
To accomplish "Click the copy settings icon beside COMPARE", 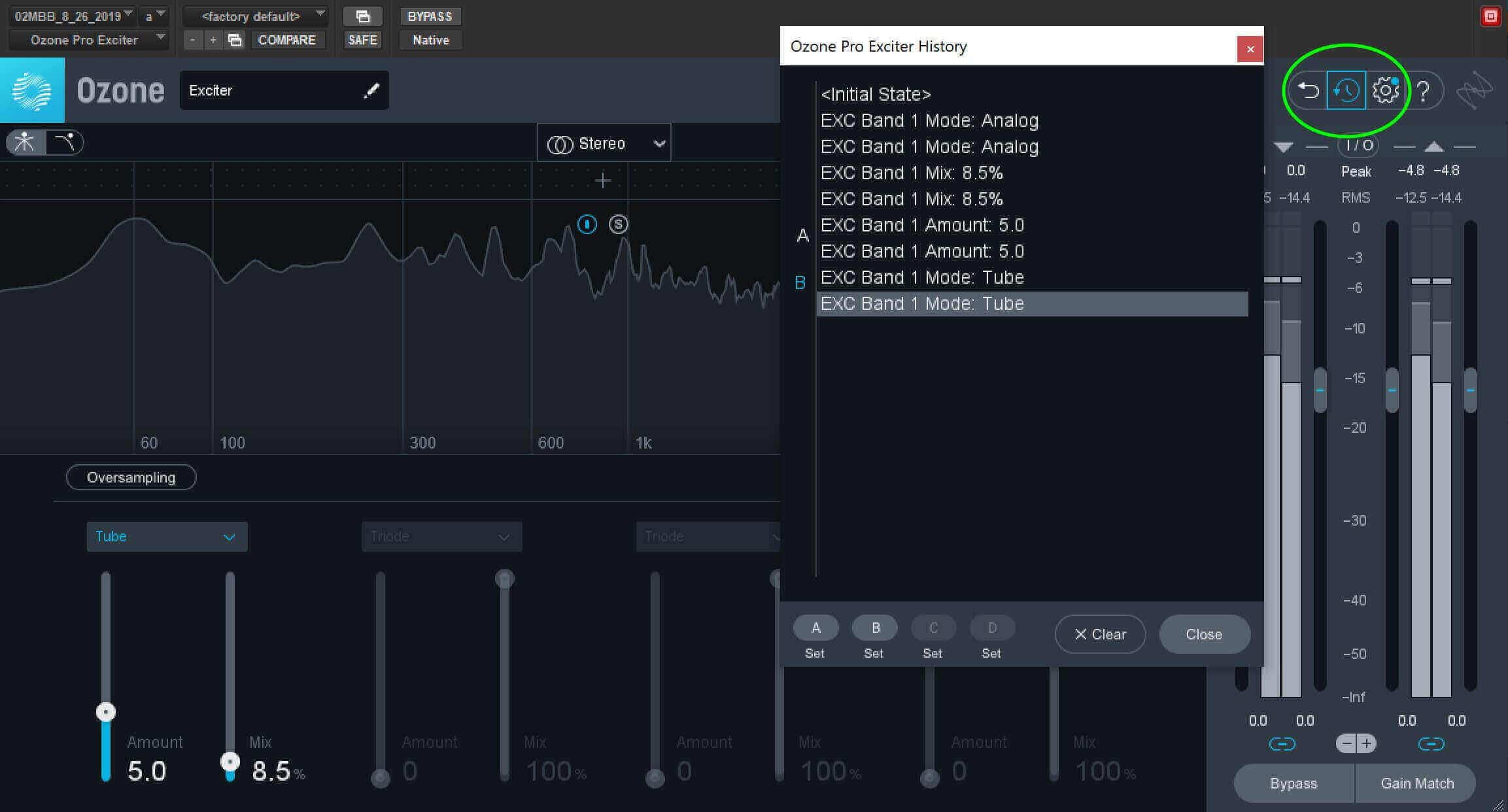I will point(235,40).
